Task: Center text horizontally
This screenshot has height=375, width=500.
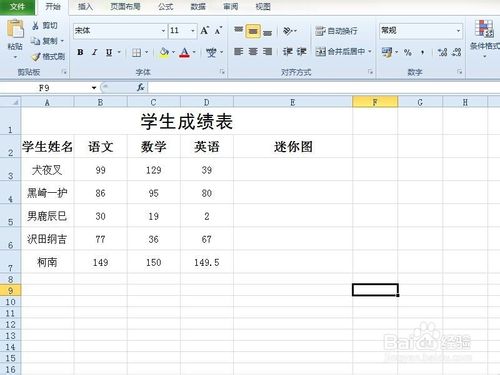Action: [253, 52]
